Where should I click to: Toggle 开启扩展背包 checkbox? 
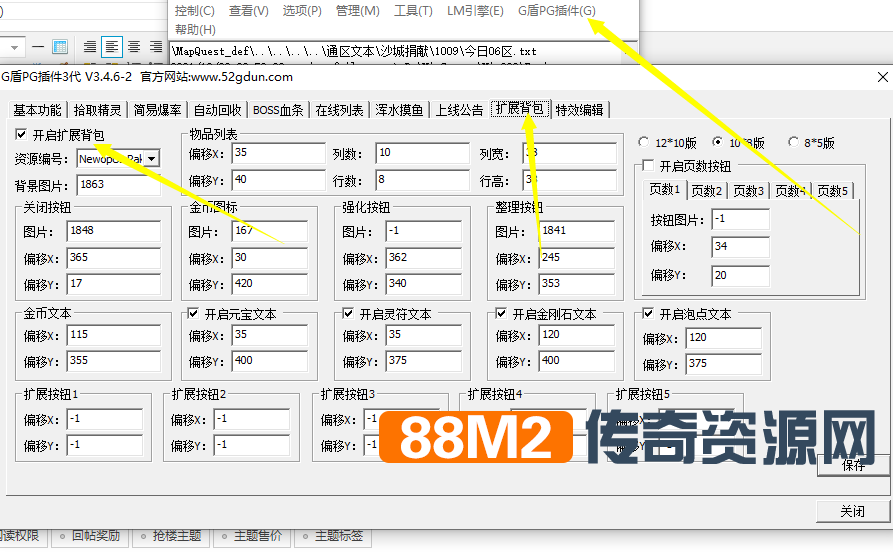21,134
